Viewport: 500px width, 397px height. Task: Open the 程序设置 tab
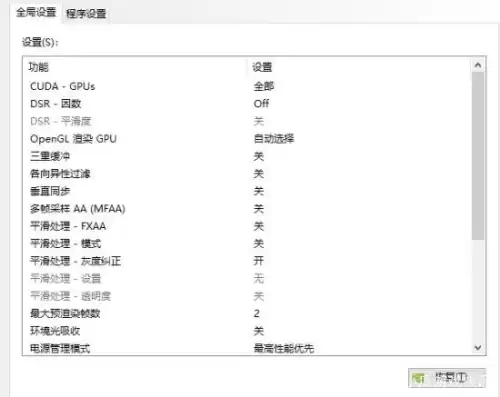point(86,14)
